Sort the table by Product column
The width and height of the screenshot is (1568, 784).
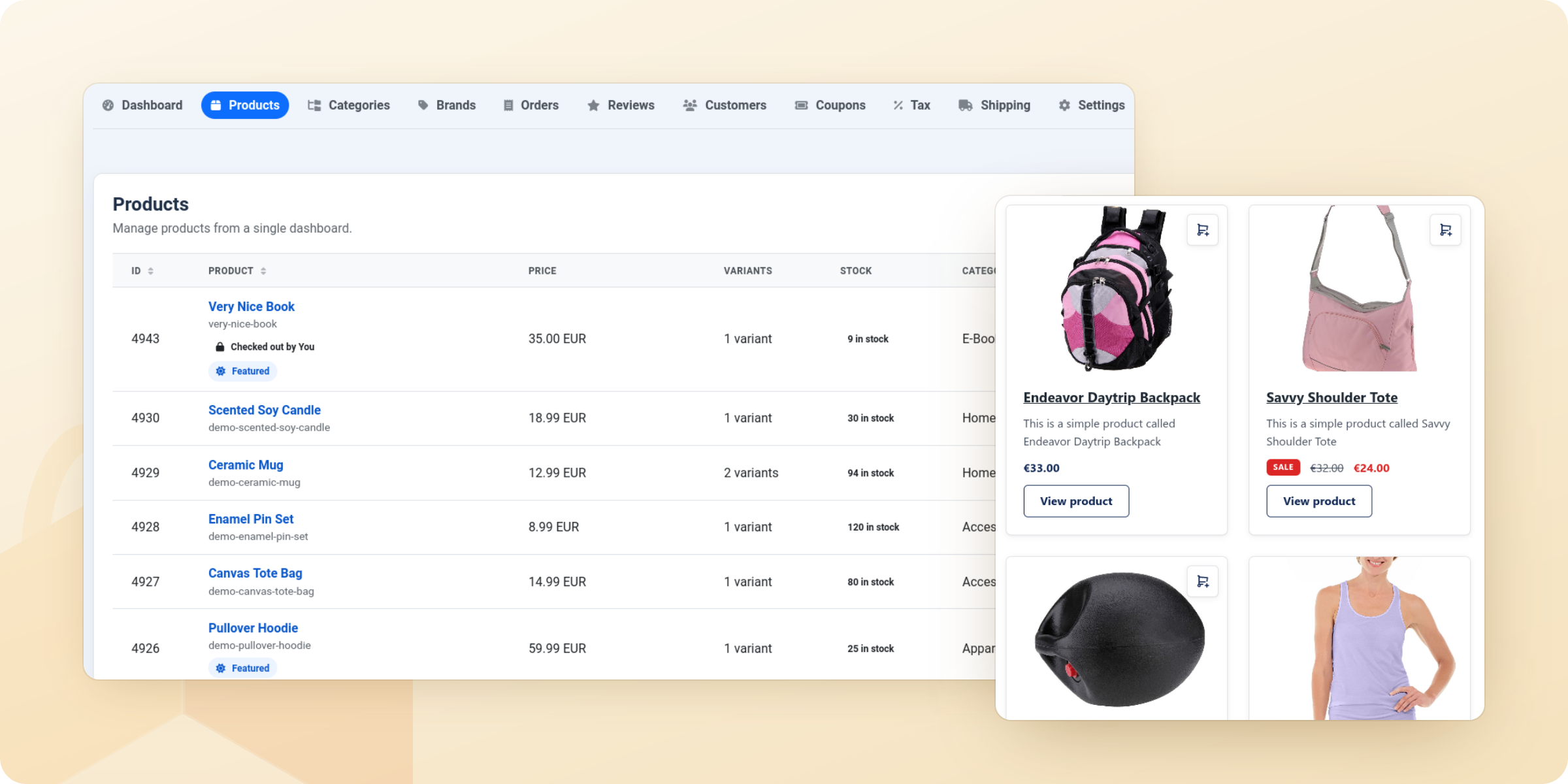(237, 270)
